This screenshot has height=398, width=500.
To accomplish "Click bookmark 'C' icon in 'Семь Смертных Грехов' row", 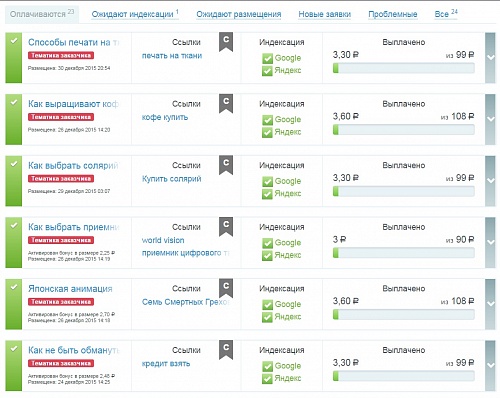I will (226, 288).
